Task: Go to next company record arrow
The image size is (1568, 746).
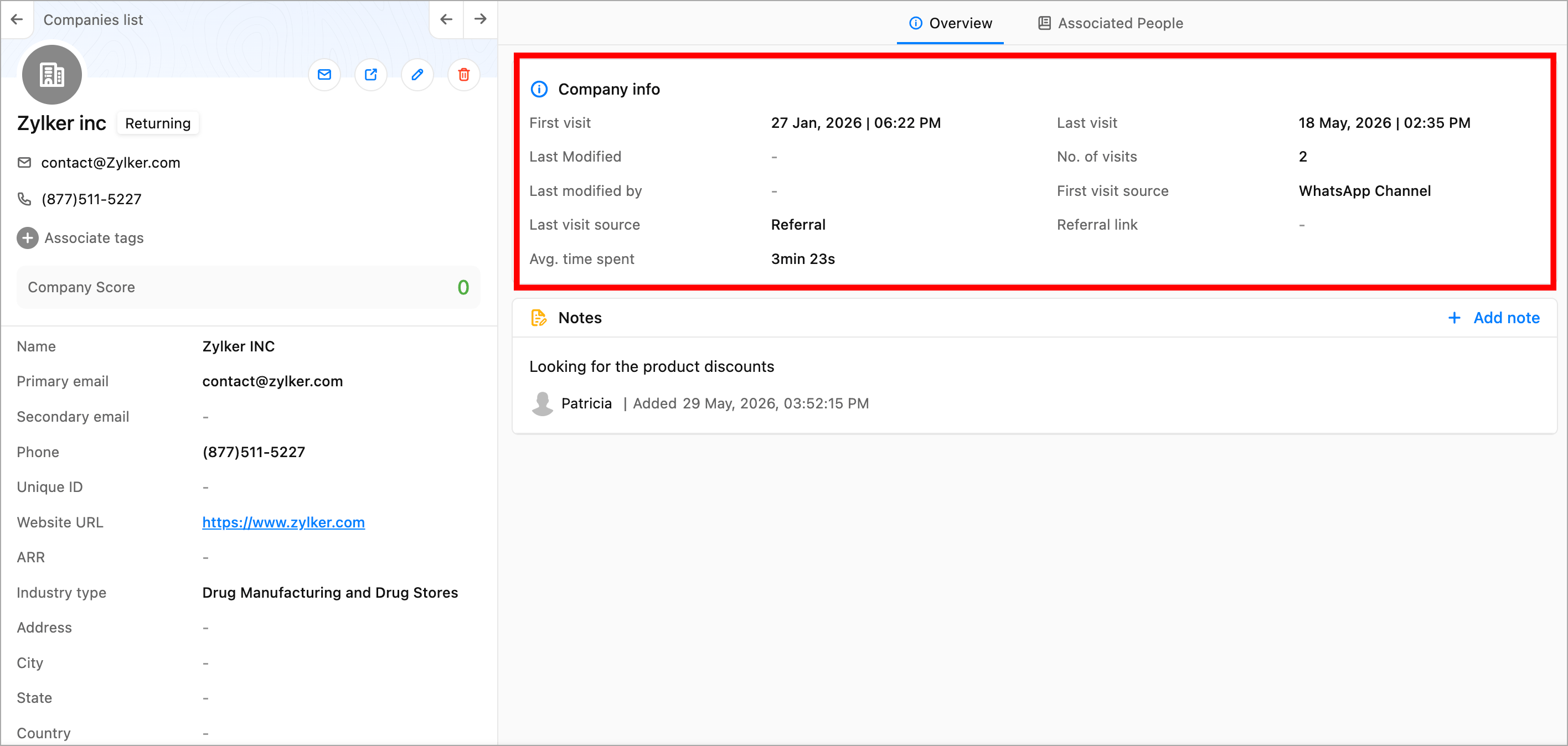Action: coord(480,19)
